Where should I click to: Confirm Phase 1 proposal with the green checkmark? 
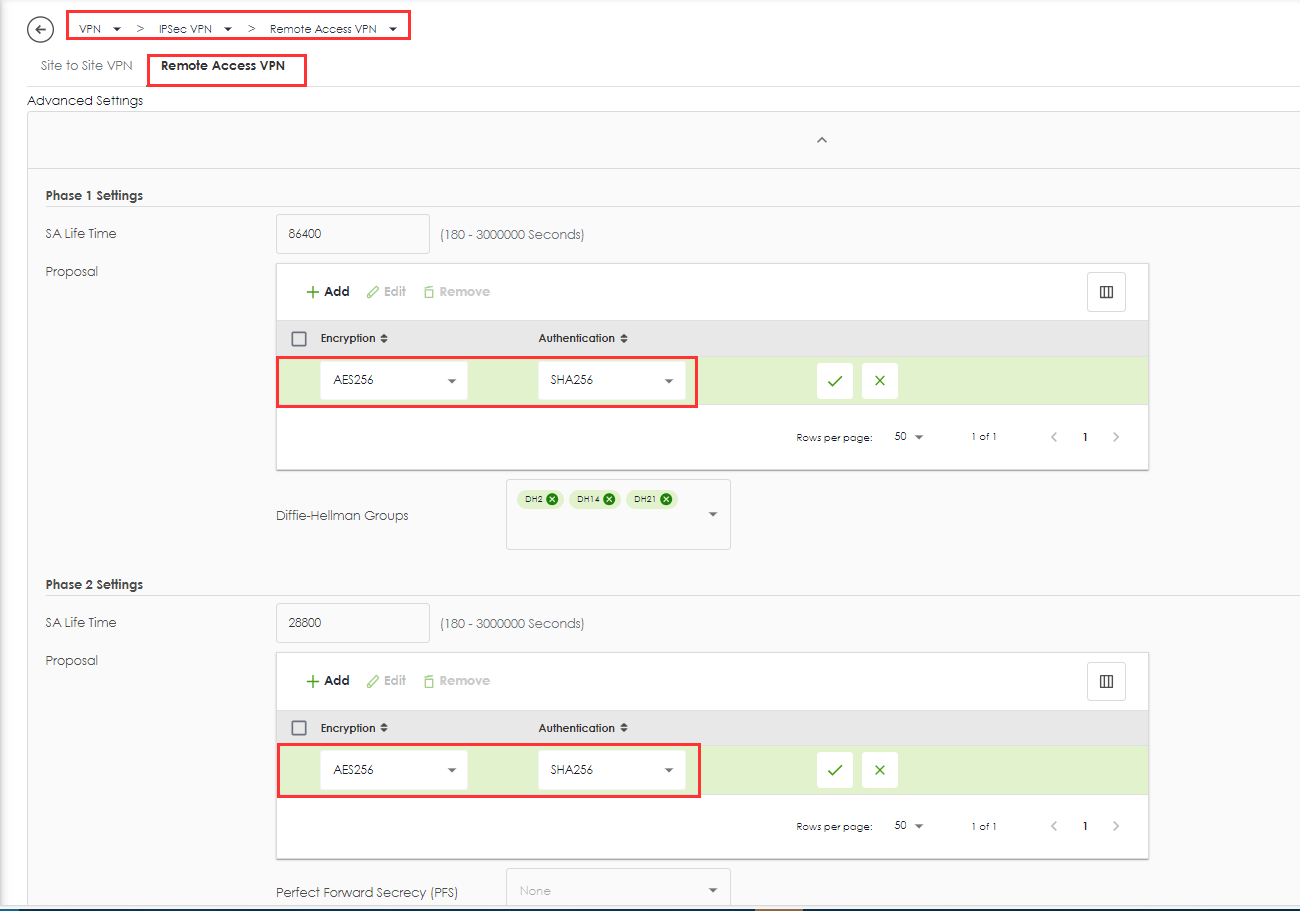pos(835,381)
